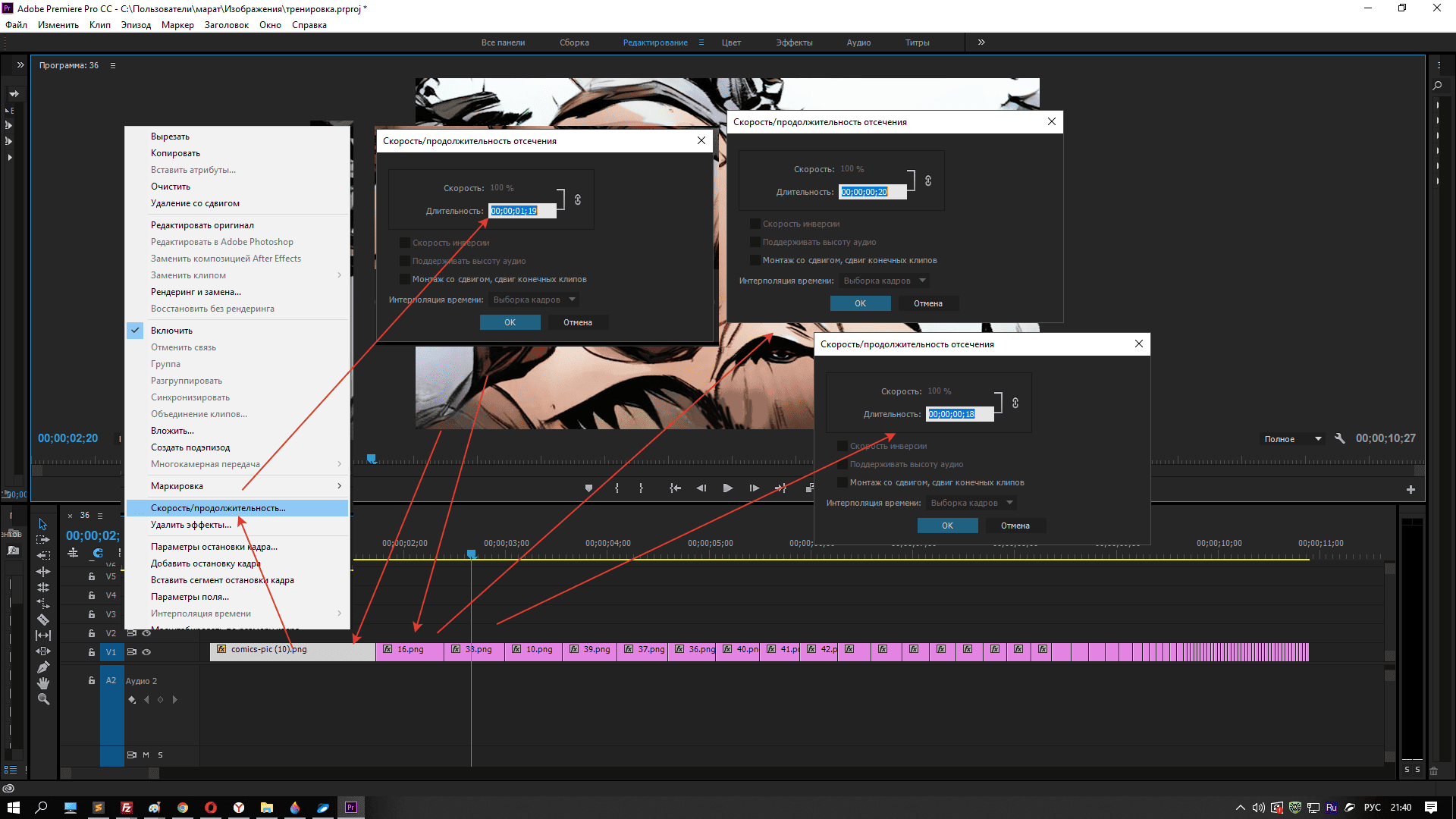Click Отмена in 00;00;00;20 dialog
Image resolution: width=1456 pixels, height=819 pixels.
coord(928,303)
